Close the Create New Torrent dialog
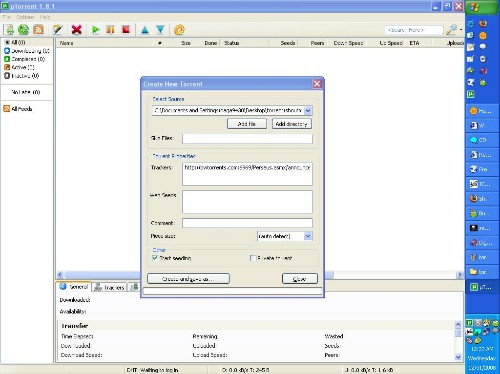Screen dimensions: 500x374 click(317, 84)
